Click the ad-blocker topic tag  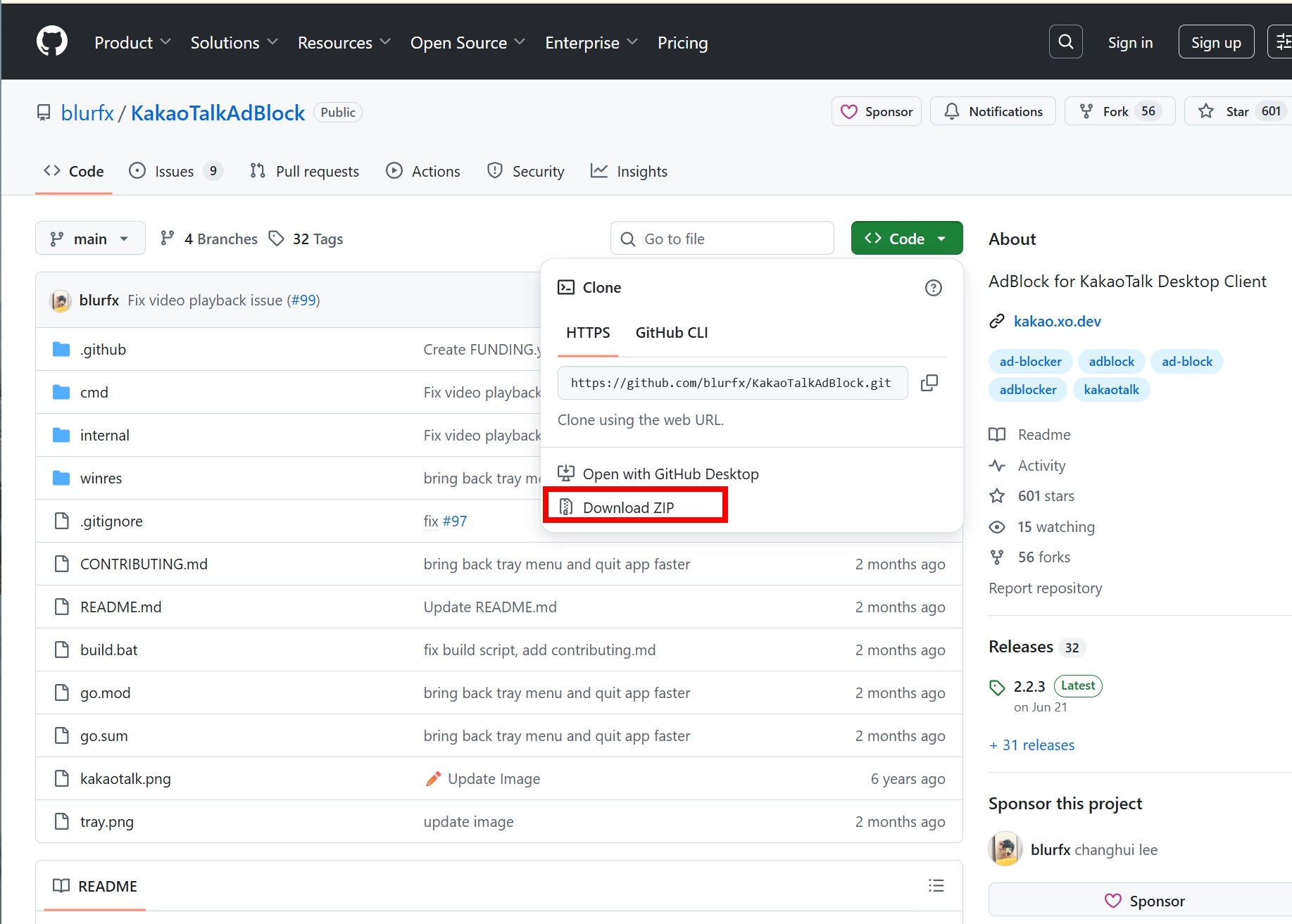pyautogui.click(x=1030, y=361)
